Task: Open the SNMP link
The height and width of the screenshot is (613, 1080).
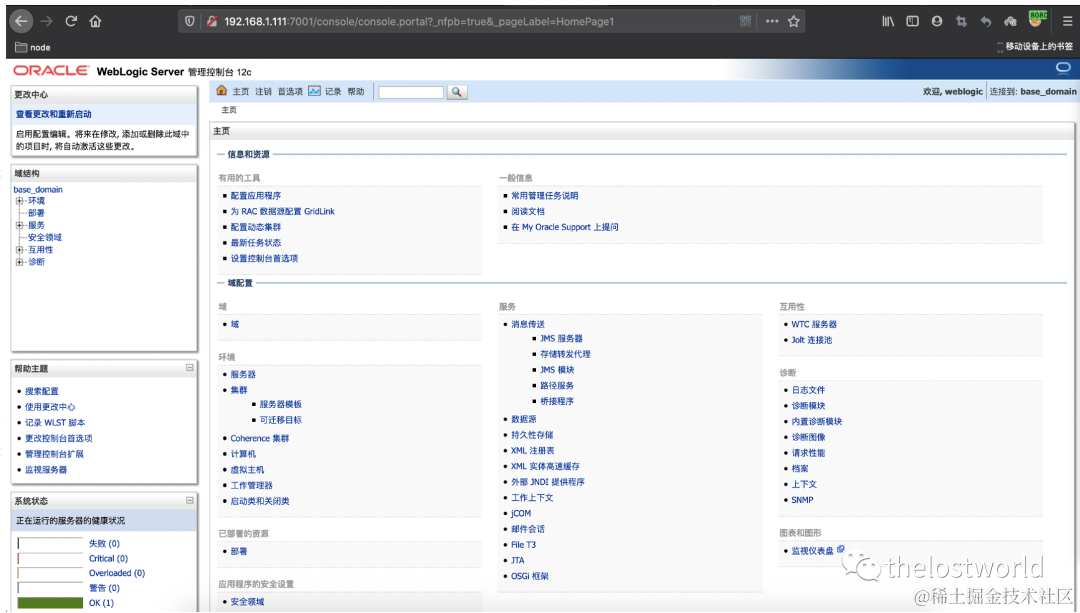Action: tap(802, 500)
